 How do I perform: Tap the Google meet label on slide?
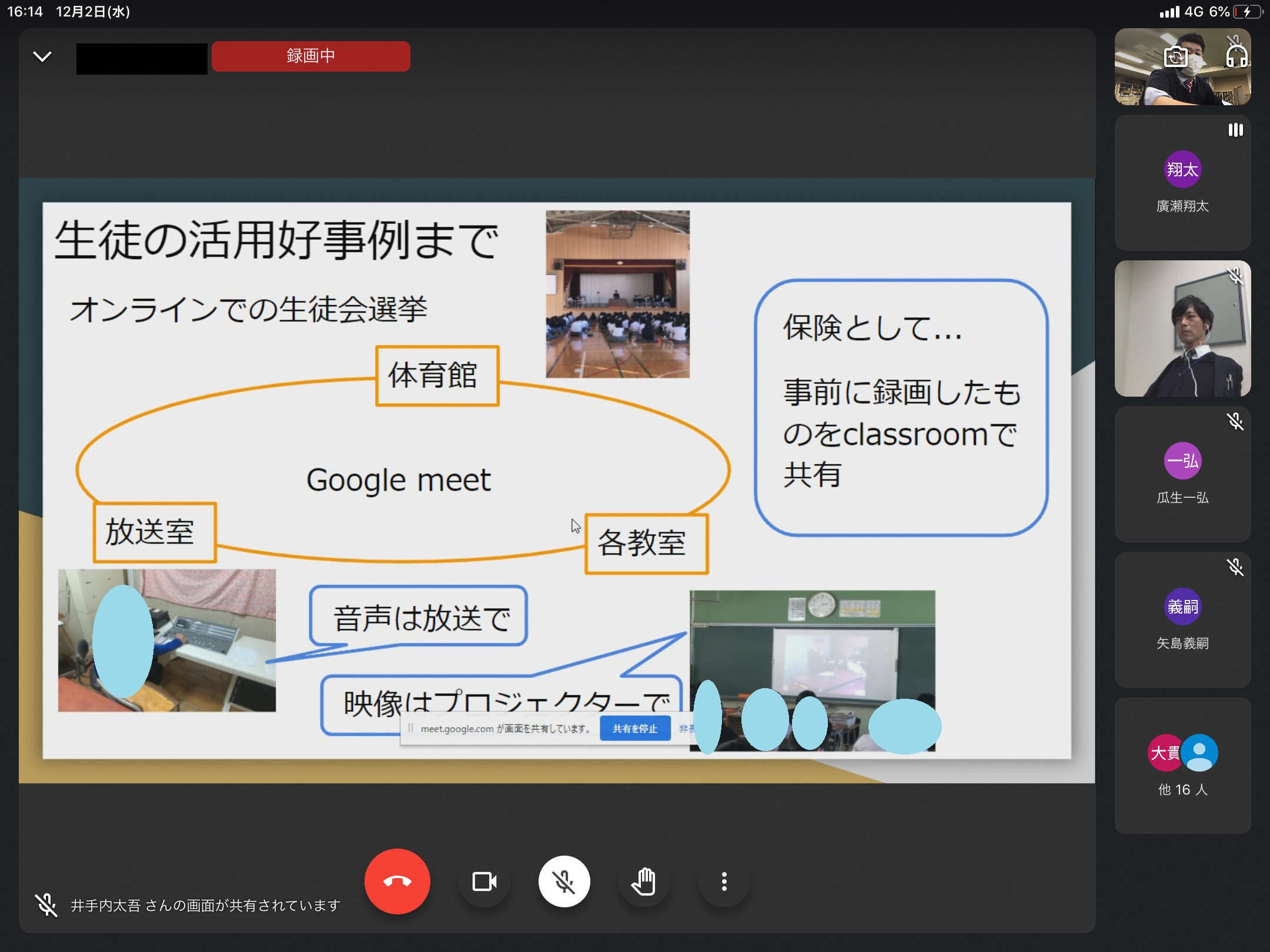(x=399, y=480)
